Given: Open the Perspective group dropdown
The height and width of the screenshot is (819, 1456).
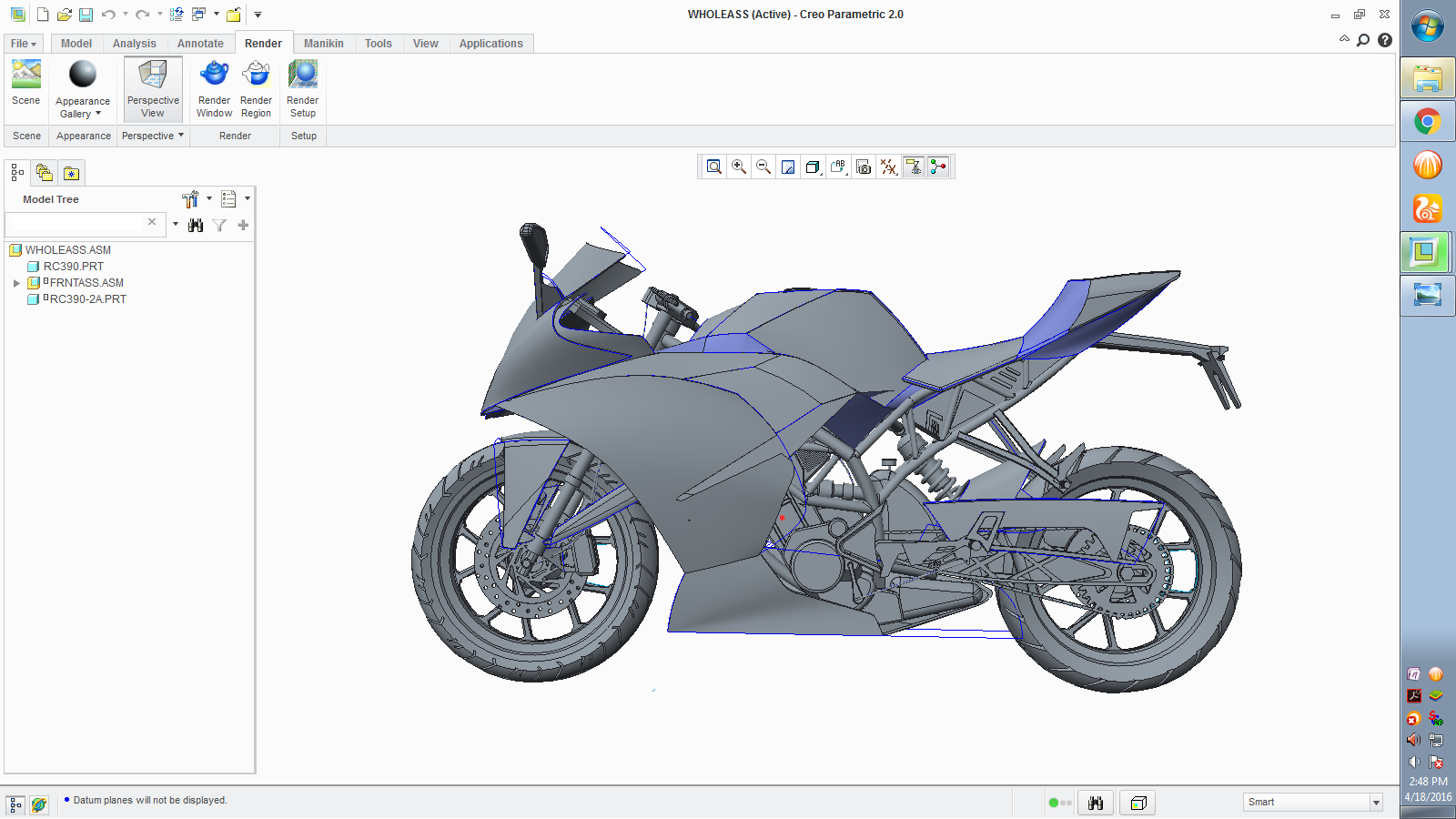Looking at the screenshot, I should tap(153, 136).
